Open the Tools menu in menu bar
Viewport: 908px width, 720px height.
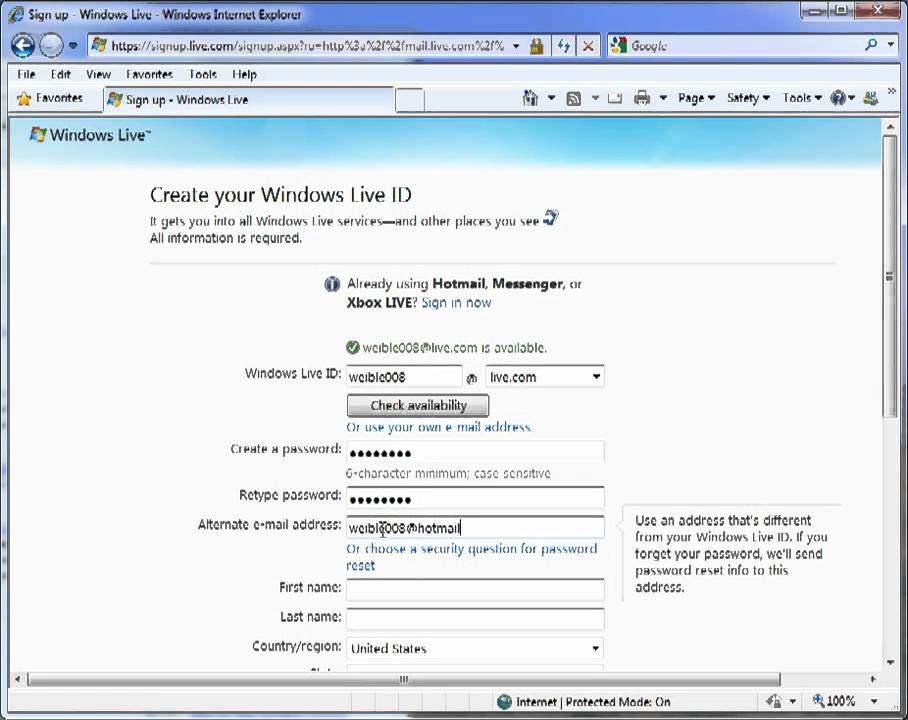[x=202, y=74]
